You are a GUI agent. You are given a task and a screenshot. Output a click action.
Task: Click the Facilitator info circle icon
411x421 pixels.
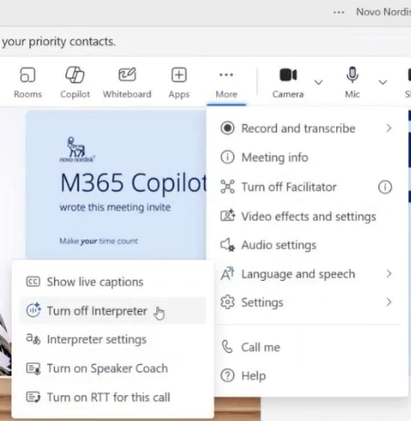385,187
